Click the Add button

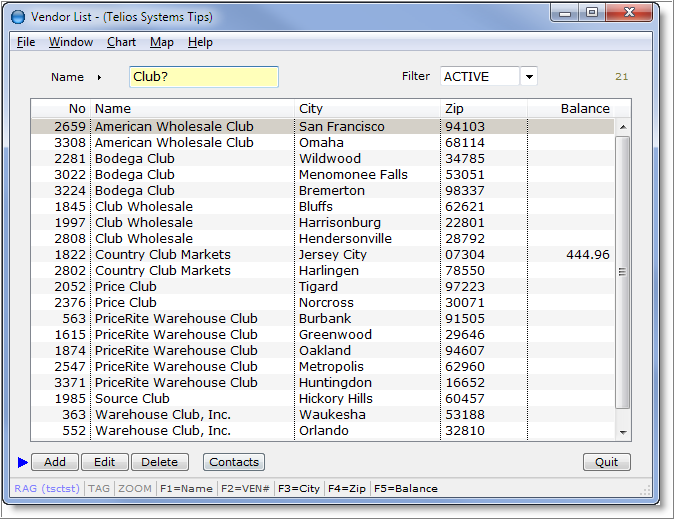(x=55, y=462)
